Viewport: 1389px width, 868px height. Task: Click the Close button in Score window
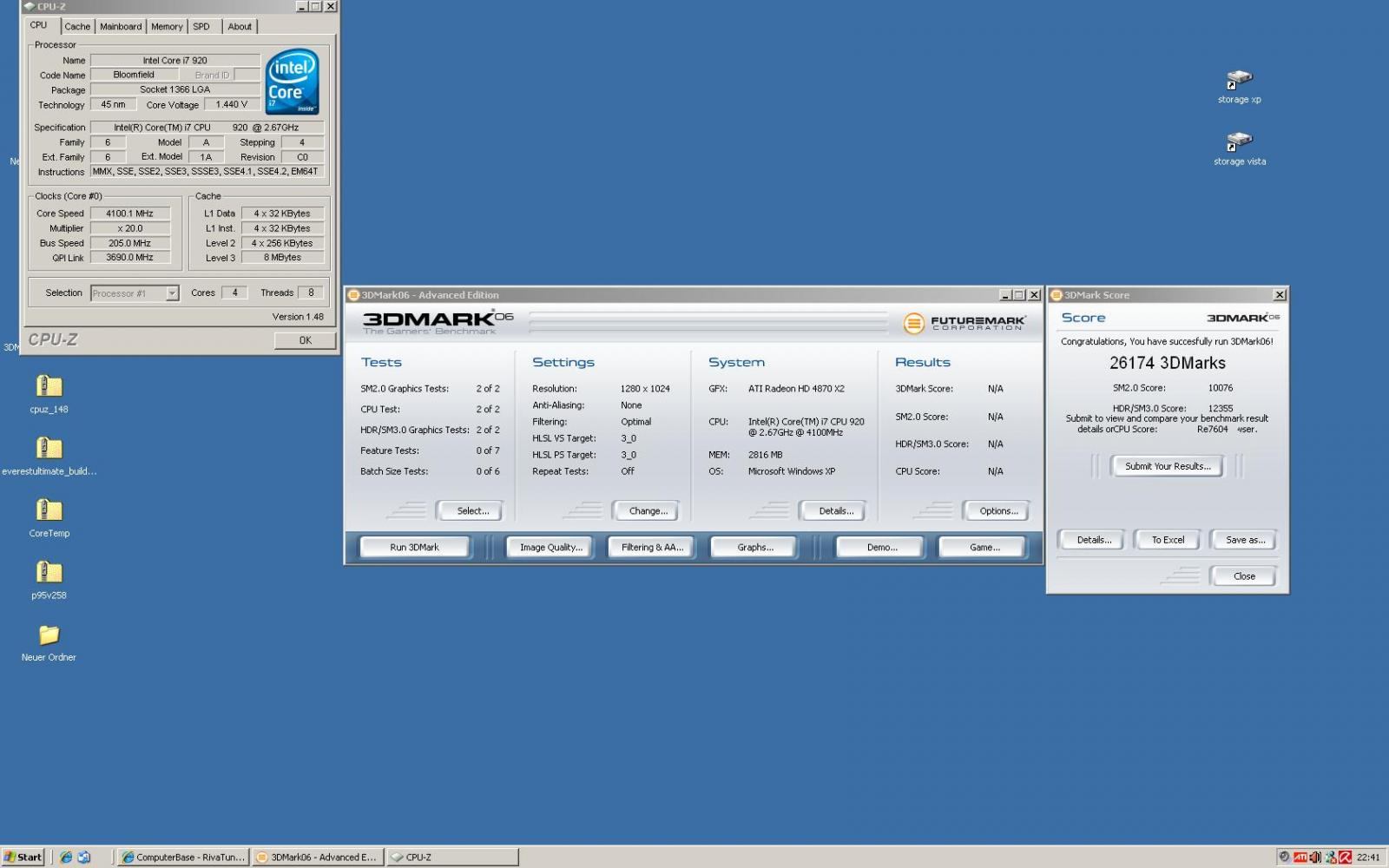pos(1244,576)
